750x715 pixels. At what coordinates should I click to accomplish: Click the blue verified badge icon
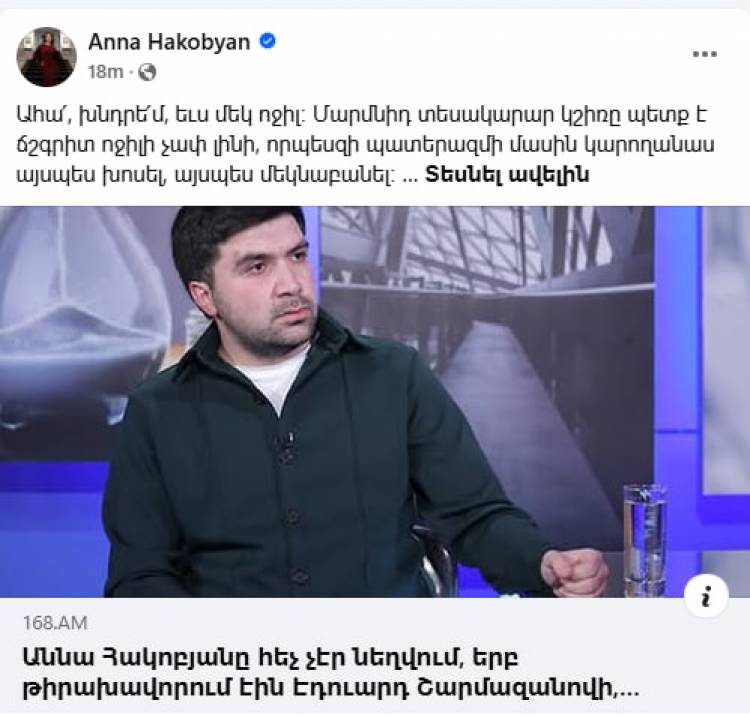(x=267, y=41)
